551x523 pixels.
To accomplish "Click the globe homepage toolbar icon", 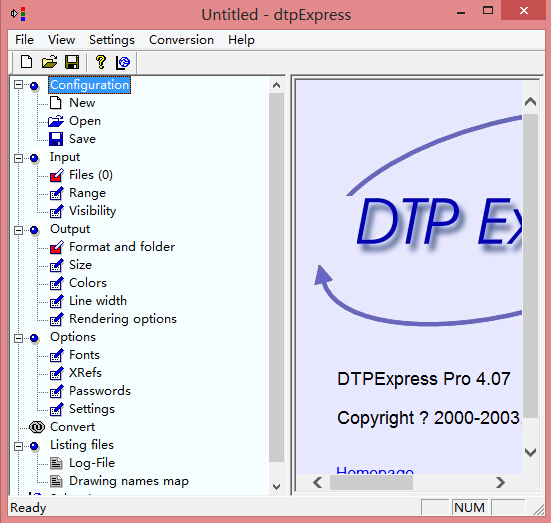I will [x=123, y=63].
